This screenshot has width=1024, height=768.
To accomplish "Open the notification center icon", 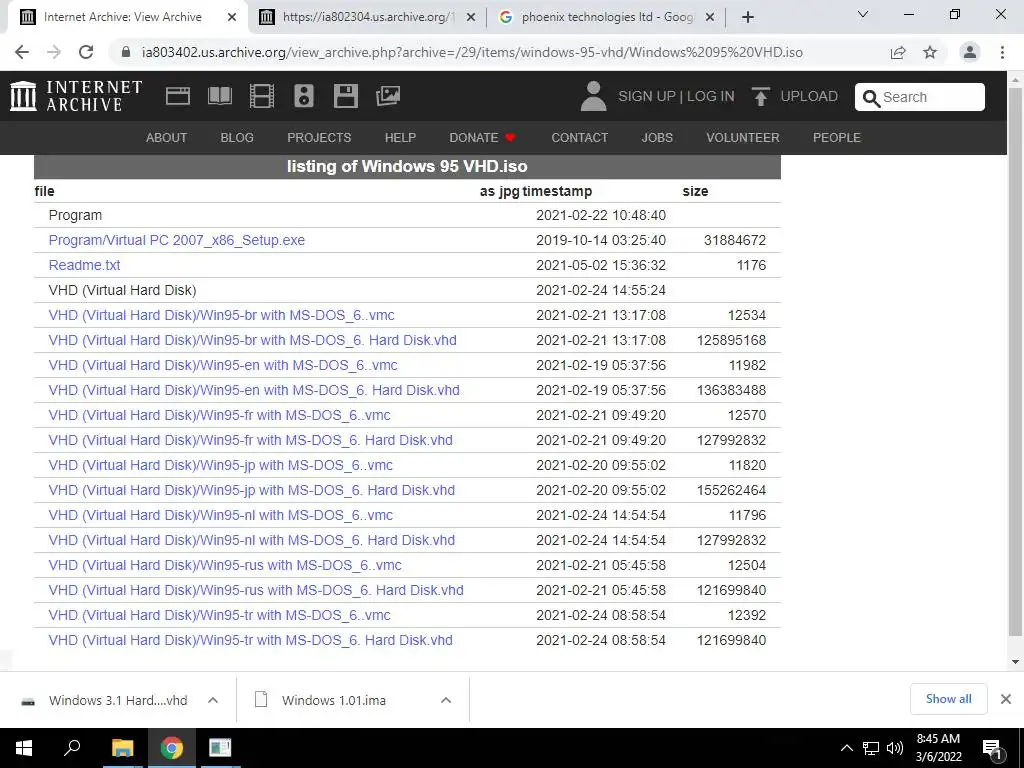I will [x=992, y=749].
